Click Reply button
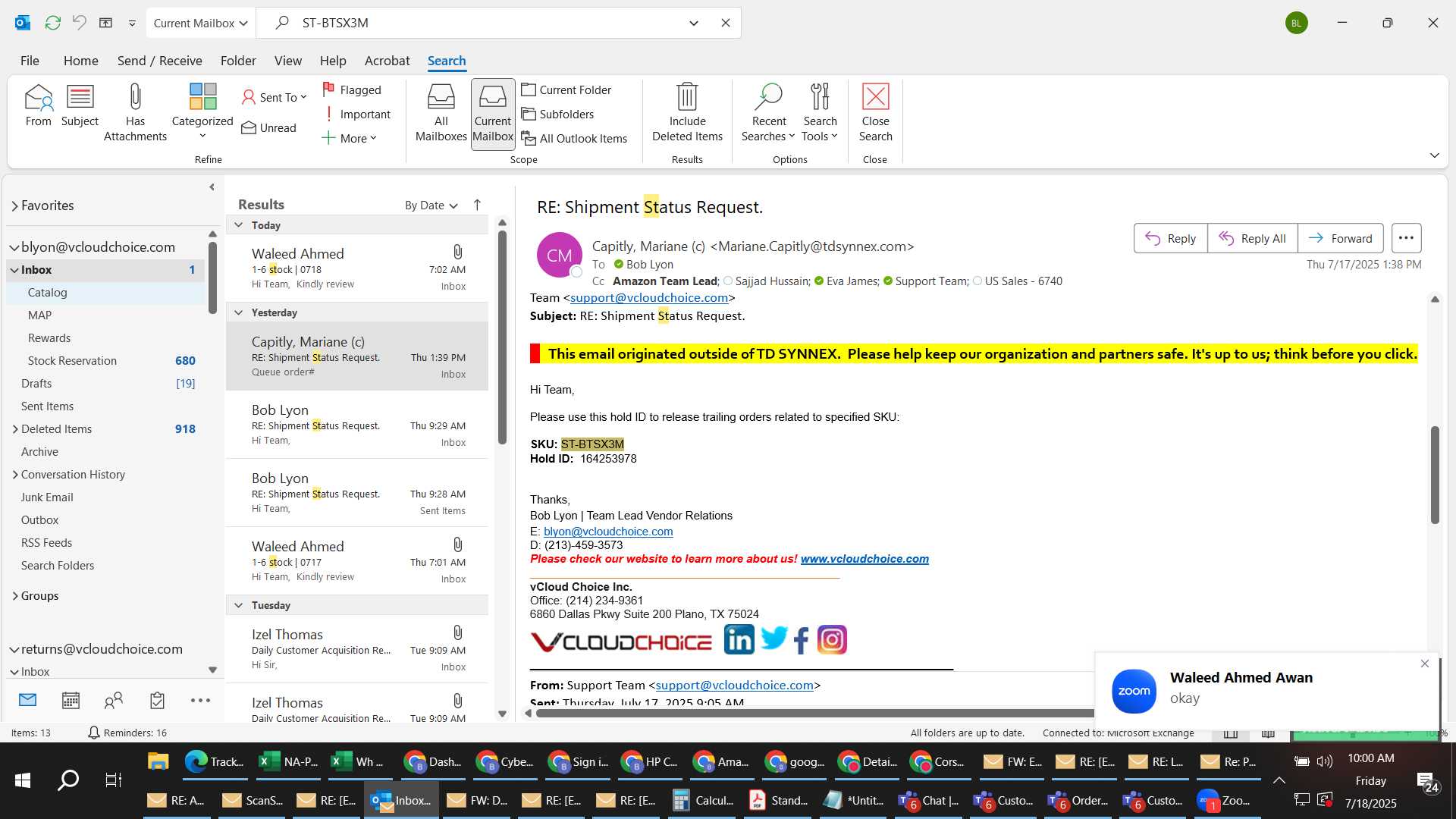Image resolution: width=1456 pixels, height=819 pixels. pyautogui.click(x=1170, y=238)
